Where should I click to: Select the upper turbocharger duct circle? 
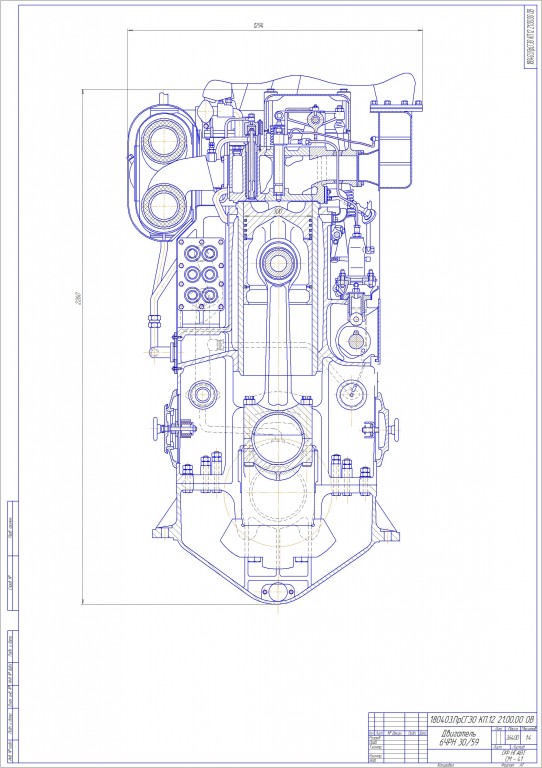click(x=164, y=142)
